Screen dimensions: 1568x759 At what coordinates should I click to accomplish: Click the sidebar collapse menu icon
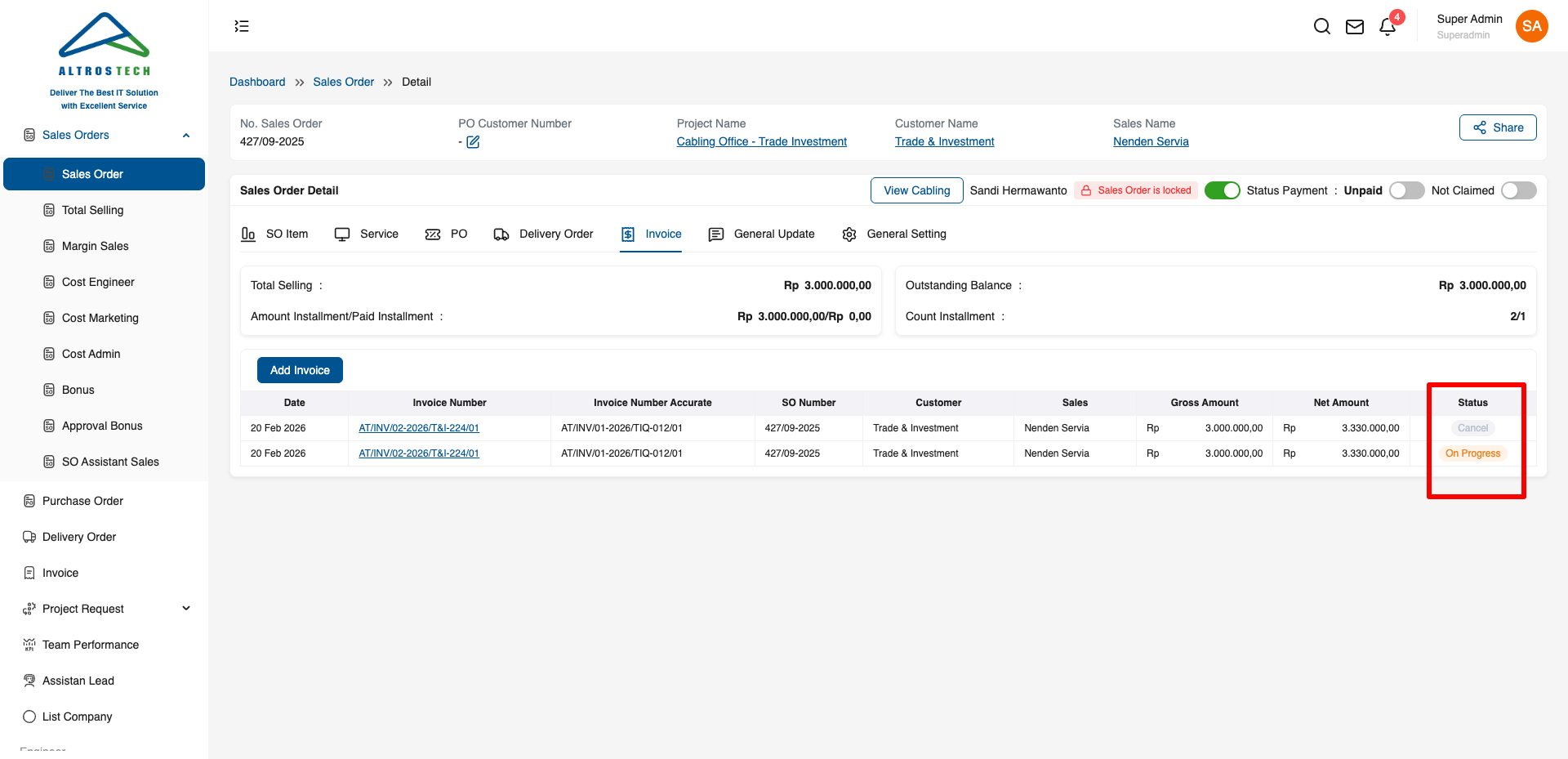(x=242, y=26)
